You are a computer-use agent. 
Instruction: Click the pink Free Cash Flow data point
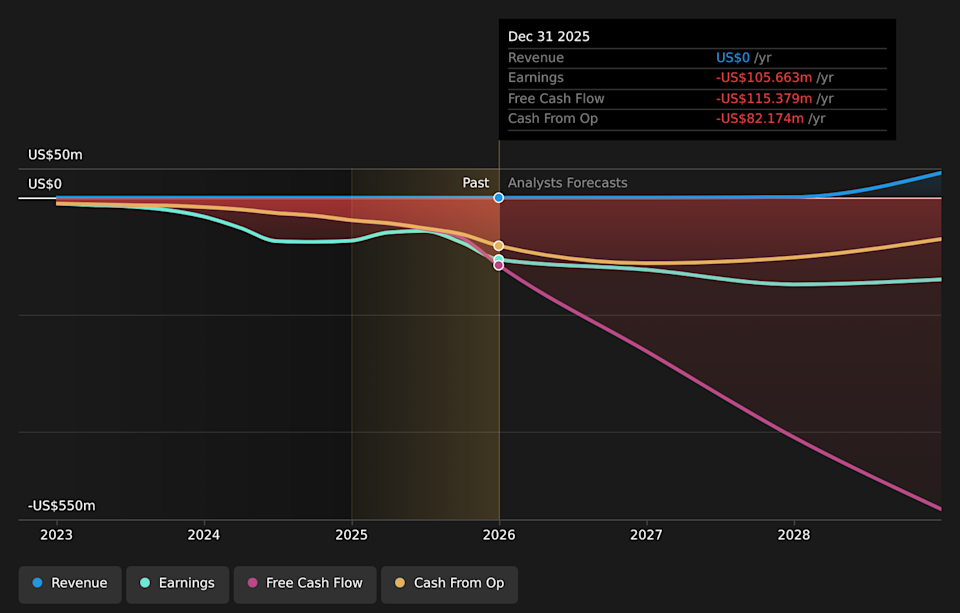(x=499, y=265)
